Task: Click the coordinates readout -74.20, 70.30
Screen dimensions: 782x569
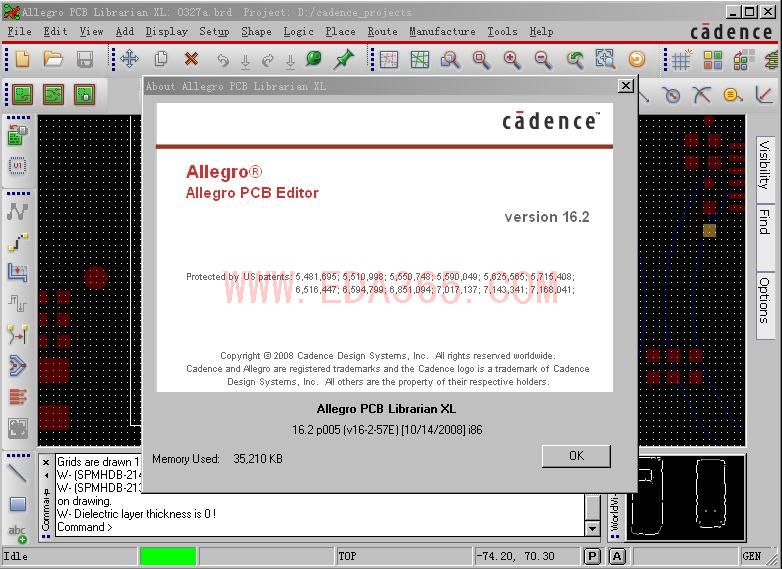Action: tap(515, 556)
